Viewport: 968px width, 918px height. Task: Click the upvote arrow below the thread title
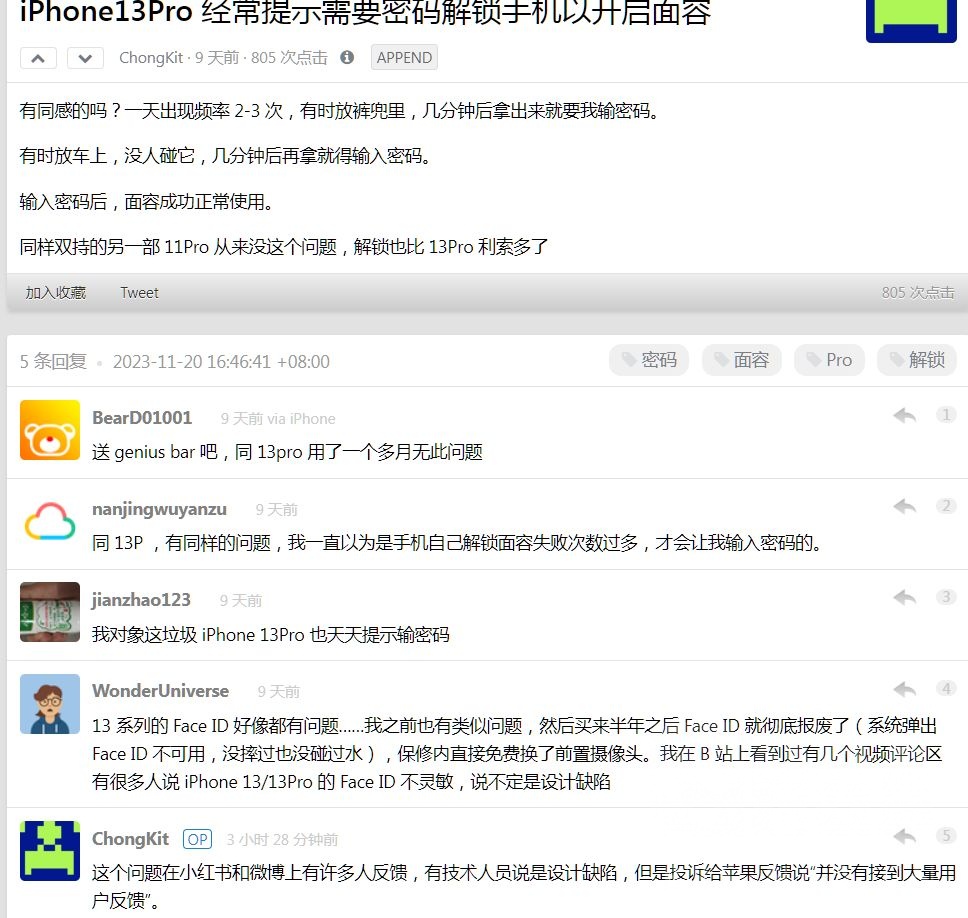(38, 58)
